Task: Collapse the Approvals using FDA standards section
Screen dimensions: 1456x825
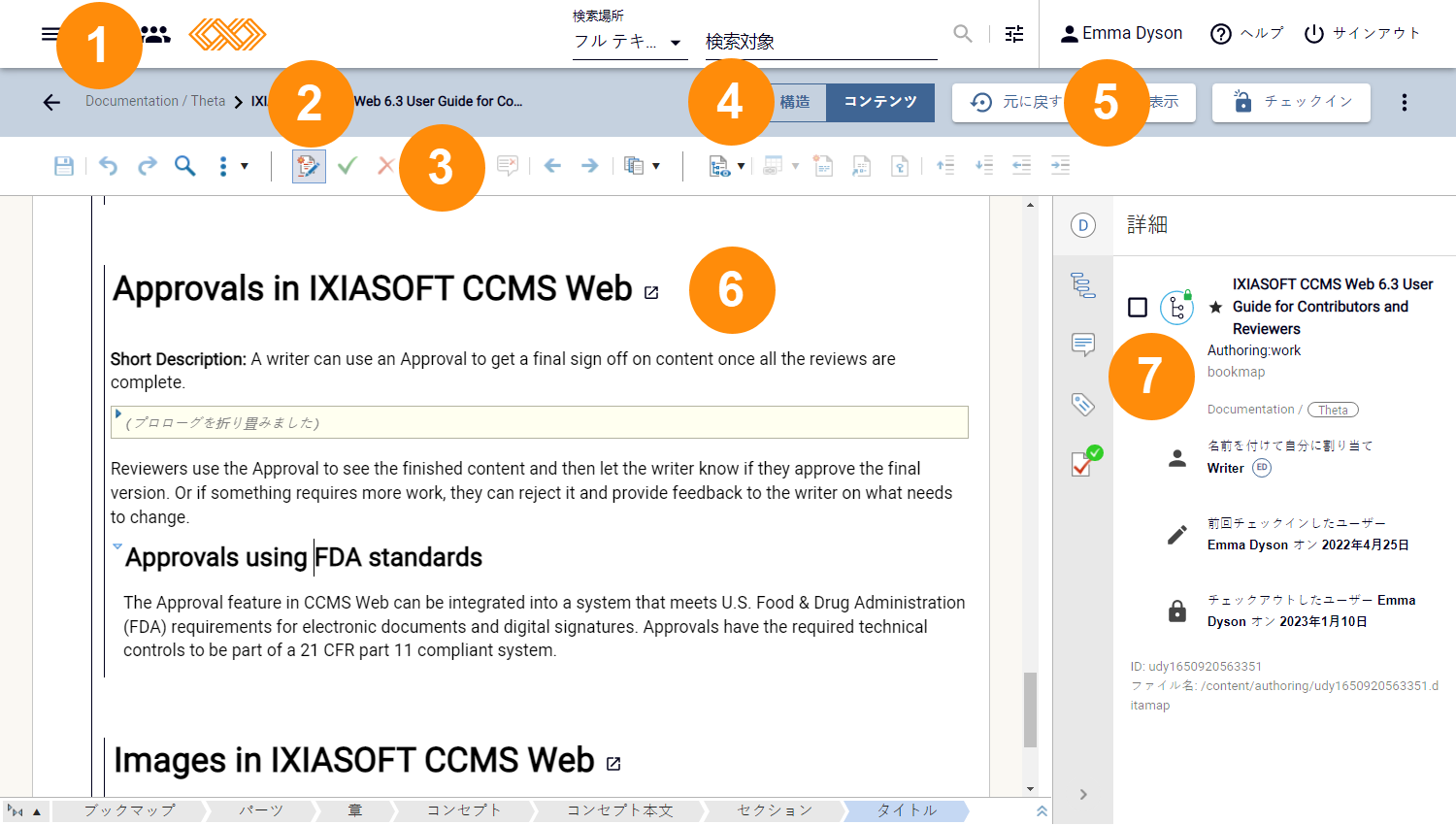Action: (117, 546)
